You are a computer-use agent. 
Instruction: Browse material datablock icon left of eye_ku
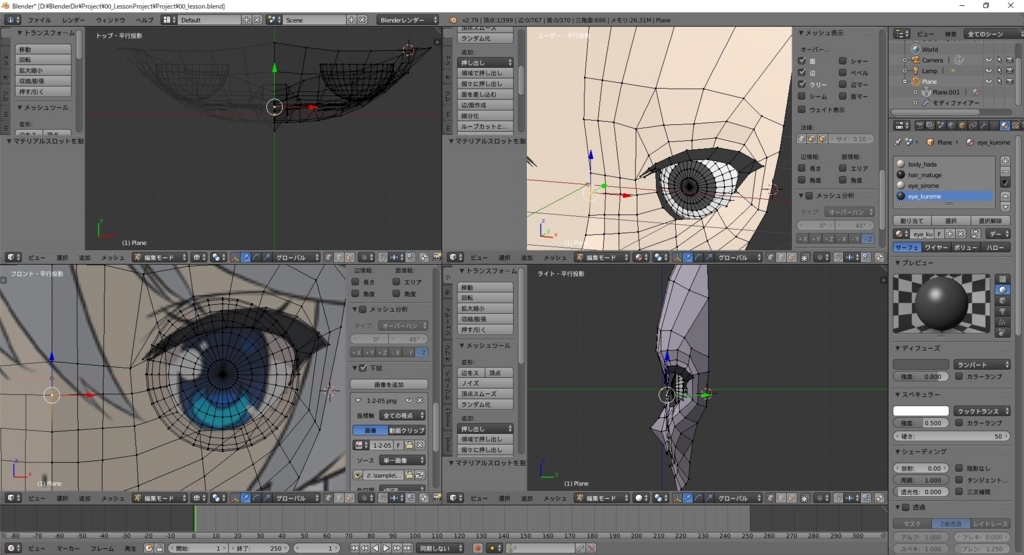click(902, 234)
